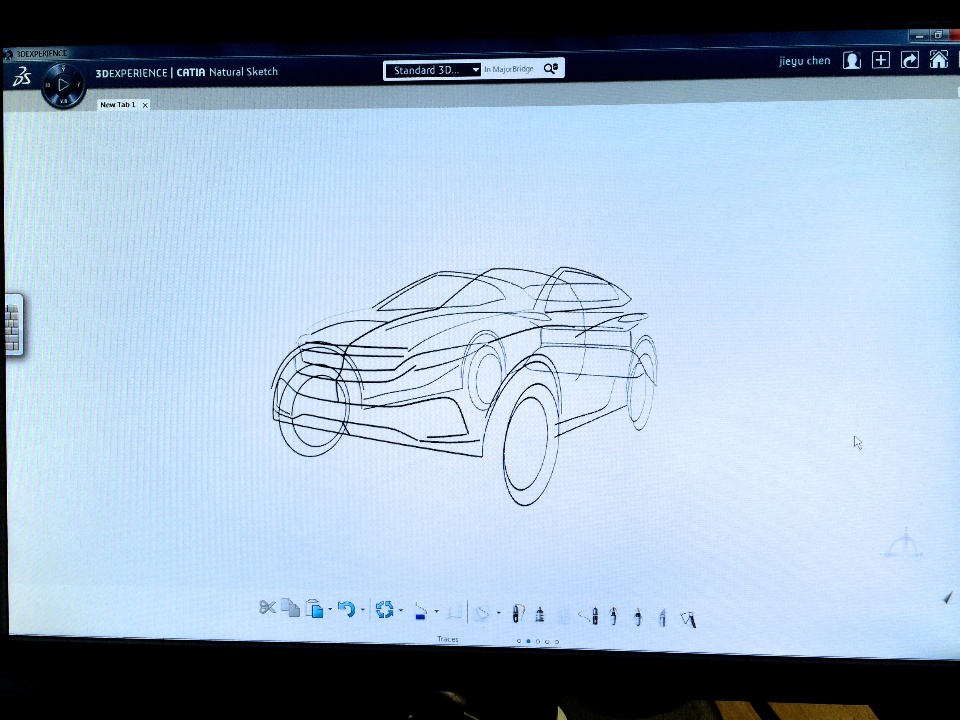Click the Paste clipboard icon
Image resolution: width=960 pixels, height=720 pixels.
click(x=314, y=609)
